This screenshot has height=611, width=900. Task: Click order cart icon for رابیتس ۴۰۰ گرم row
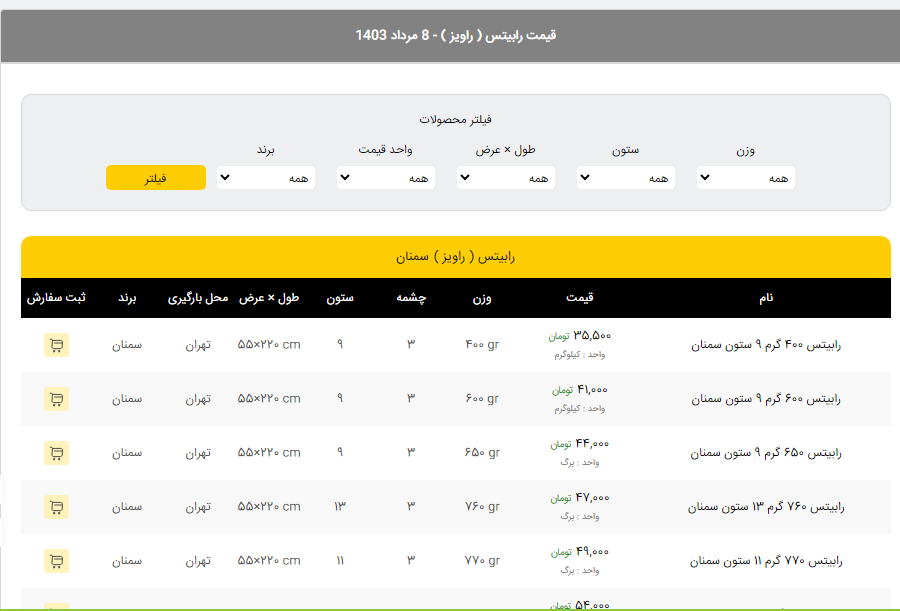[x=56, y=345]
